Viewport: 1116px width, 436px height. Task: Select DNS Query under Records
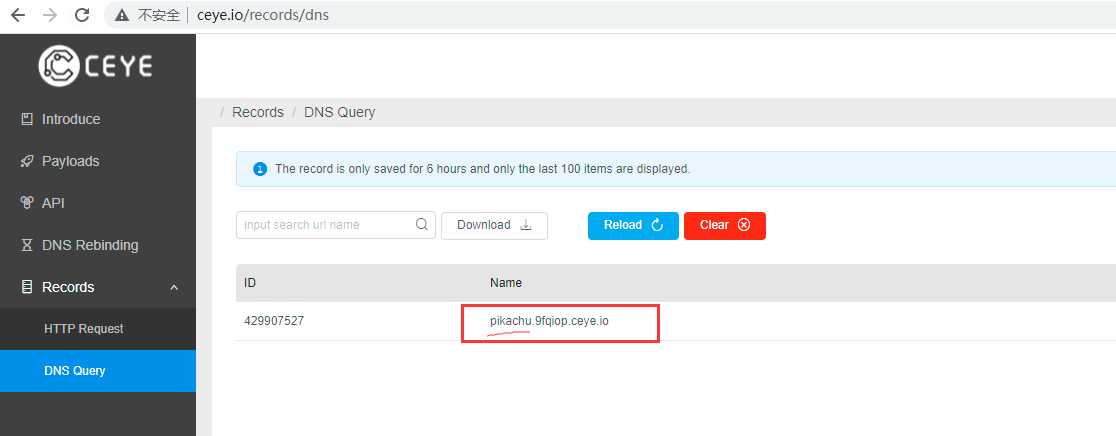75,371
